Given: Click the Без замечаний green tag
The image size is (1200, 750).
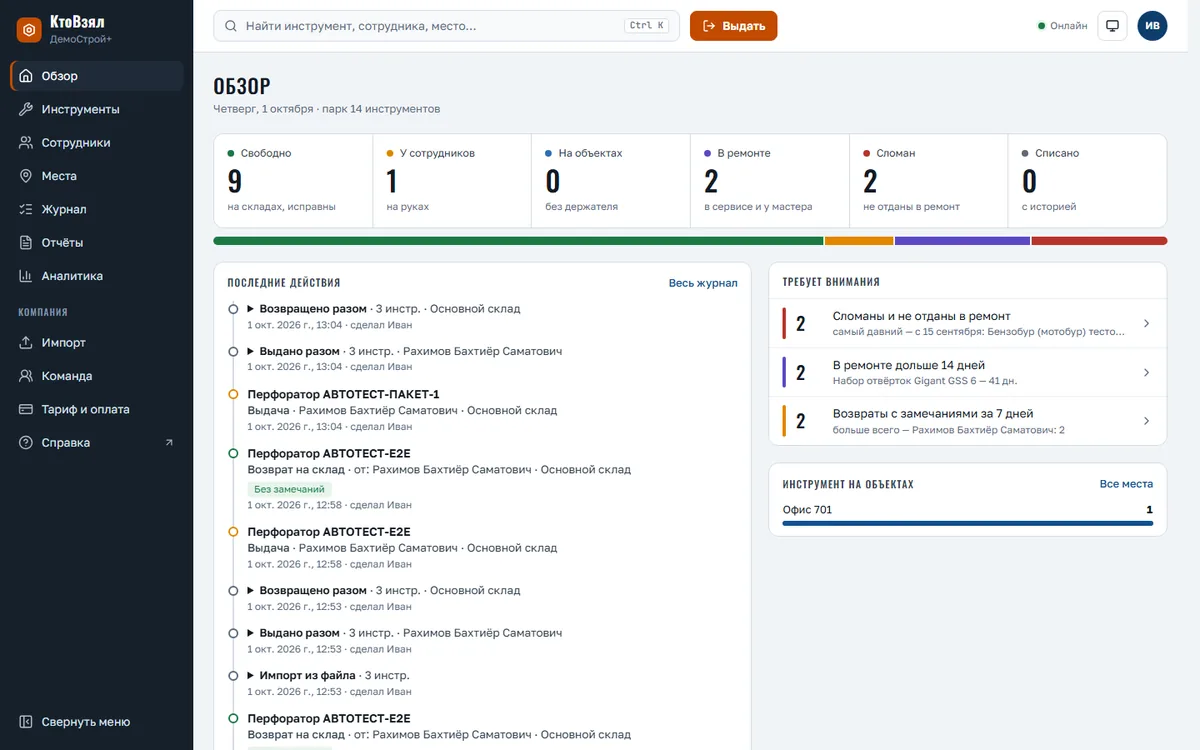Looking at the screenshot, I should point(290,490).
